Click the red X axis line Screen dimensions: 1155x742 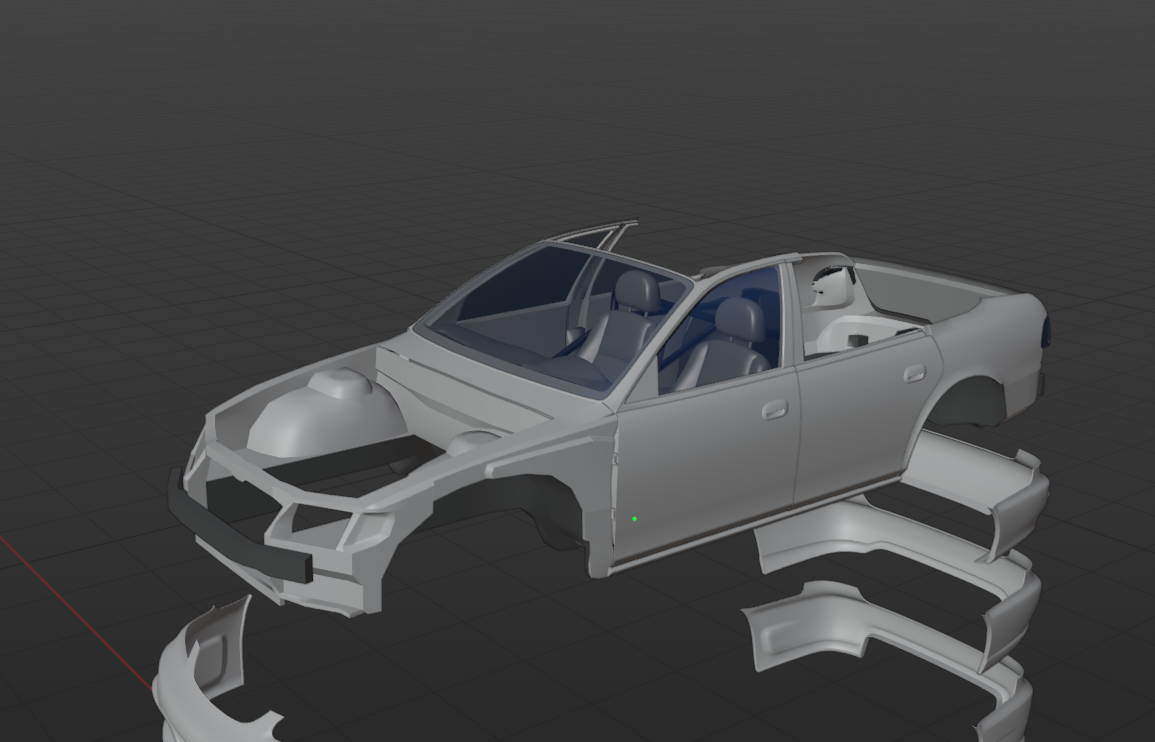(x=74, y=612)
